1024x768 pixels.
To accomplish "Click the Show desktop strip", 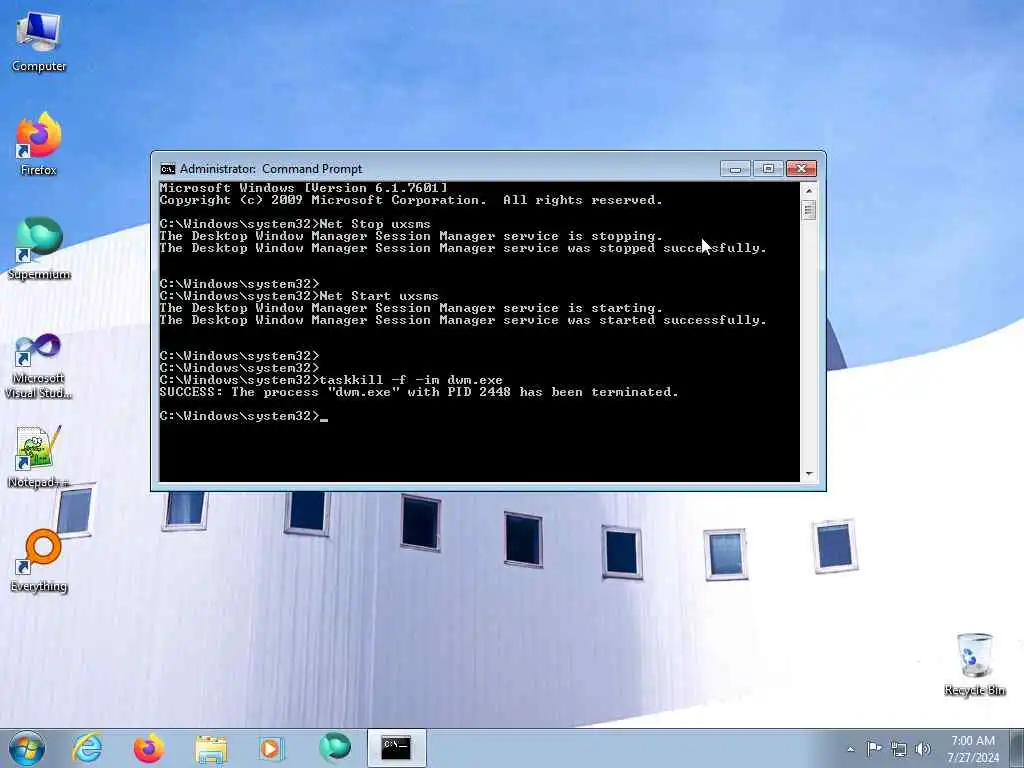I will pos(1017,748).
